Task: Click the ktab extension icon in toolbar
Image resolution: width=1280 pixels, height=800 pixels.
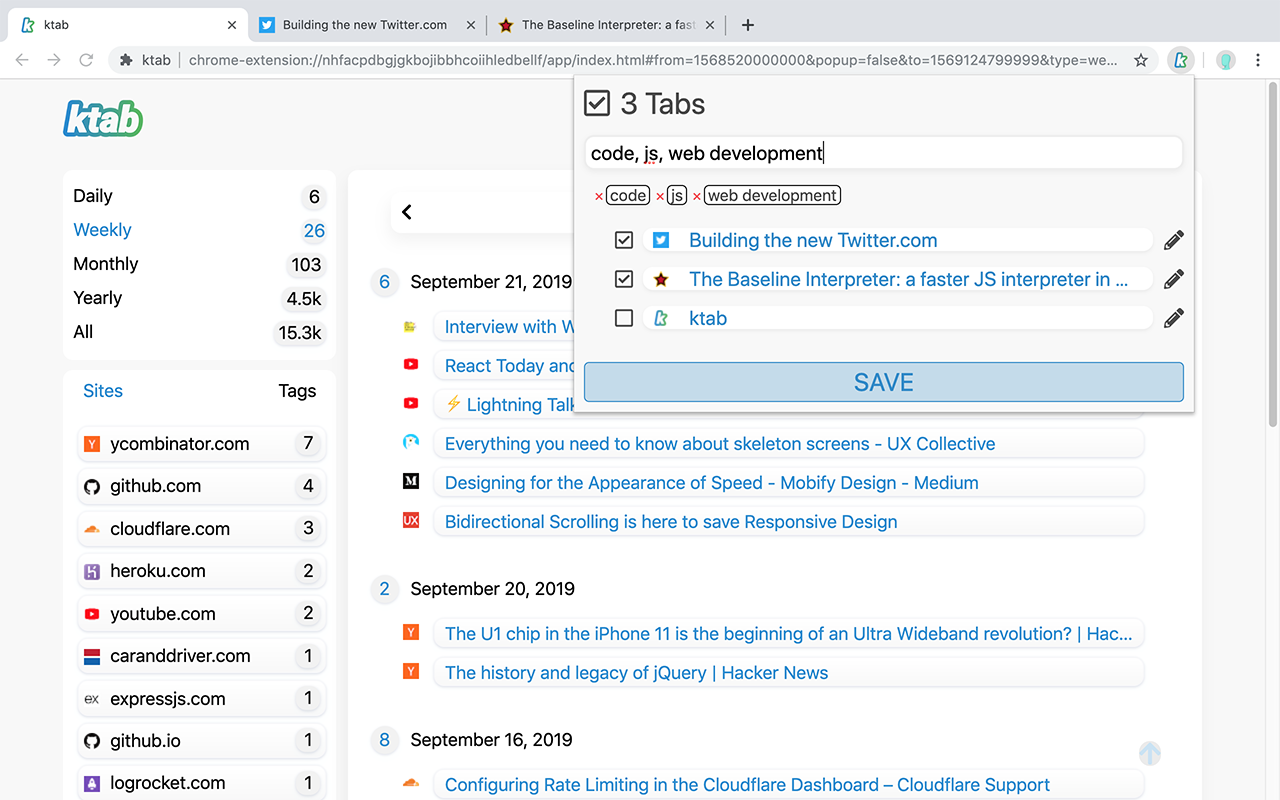Action: 1181,60
